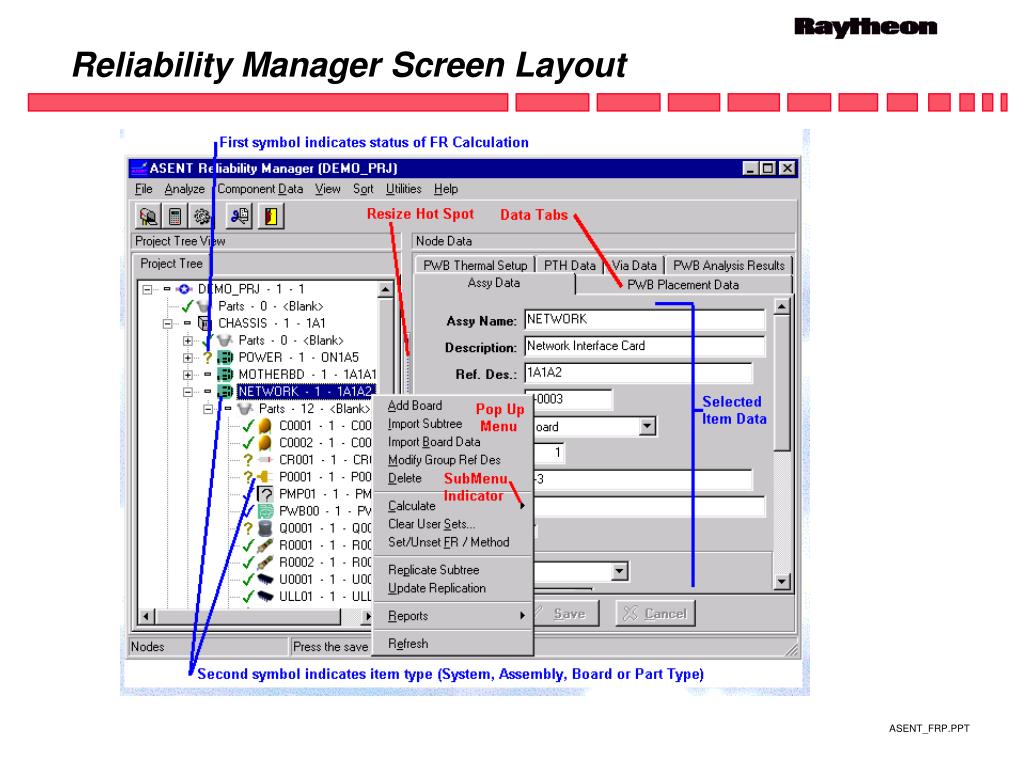The image size is (1024, 768).
Task: Click the Description input field
Action: tap(645, 346)
